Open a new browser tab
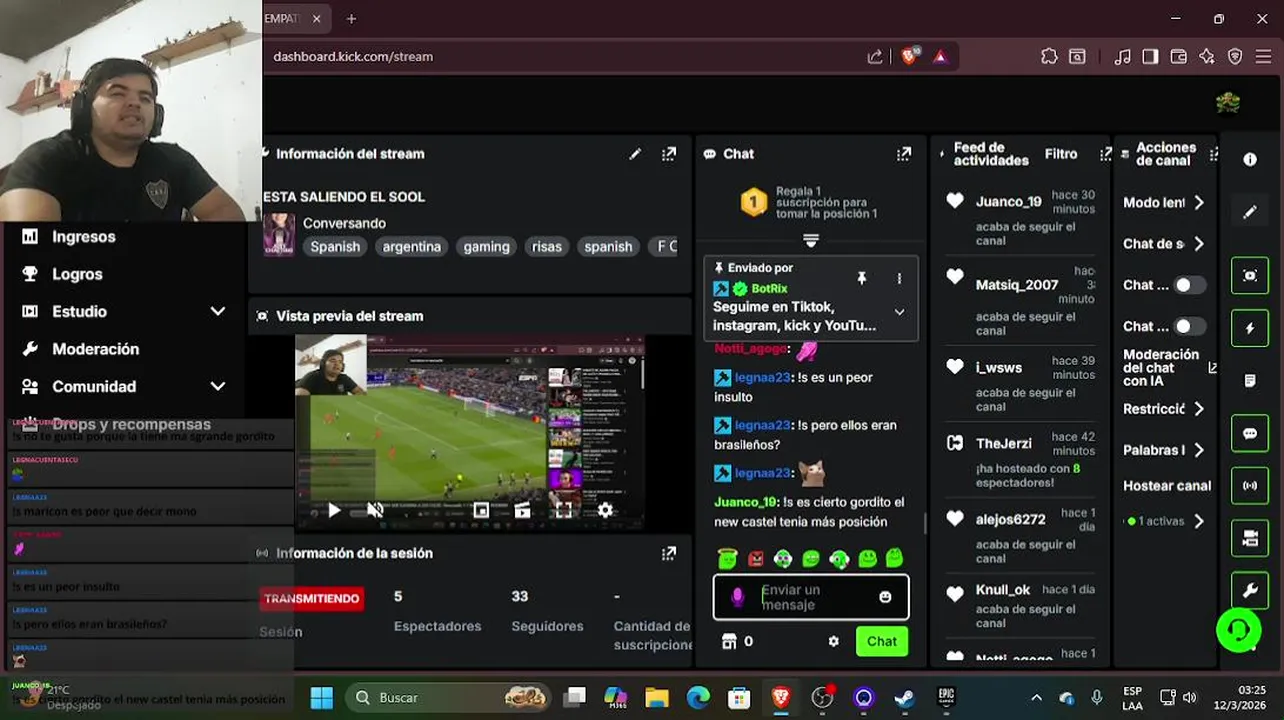Image resolution: width=1284 pixels, height=720 pixels. point(351,19)
